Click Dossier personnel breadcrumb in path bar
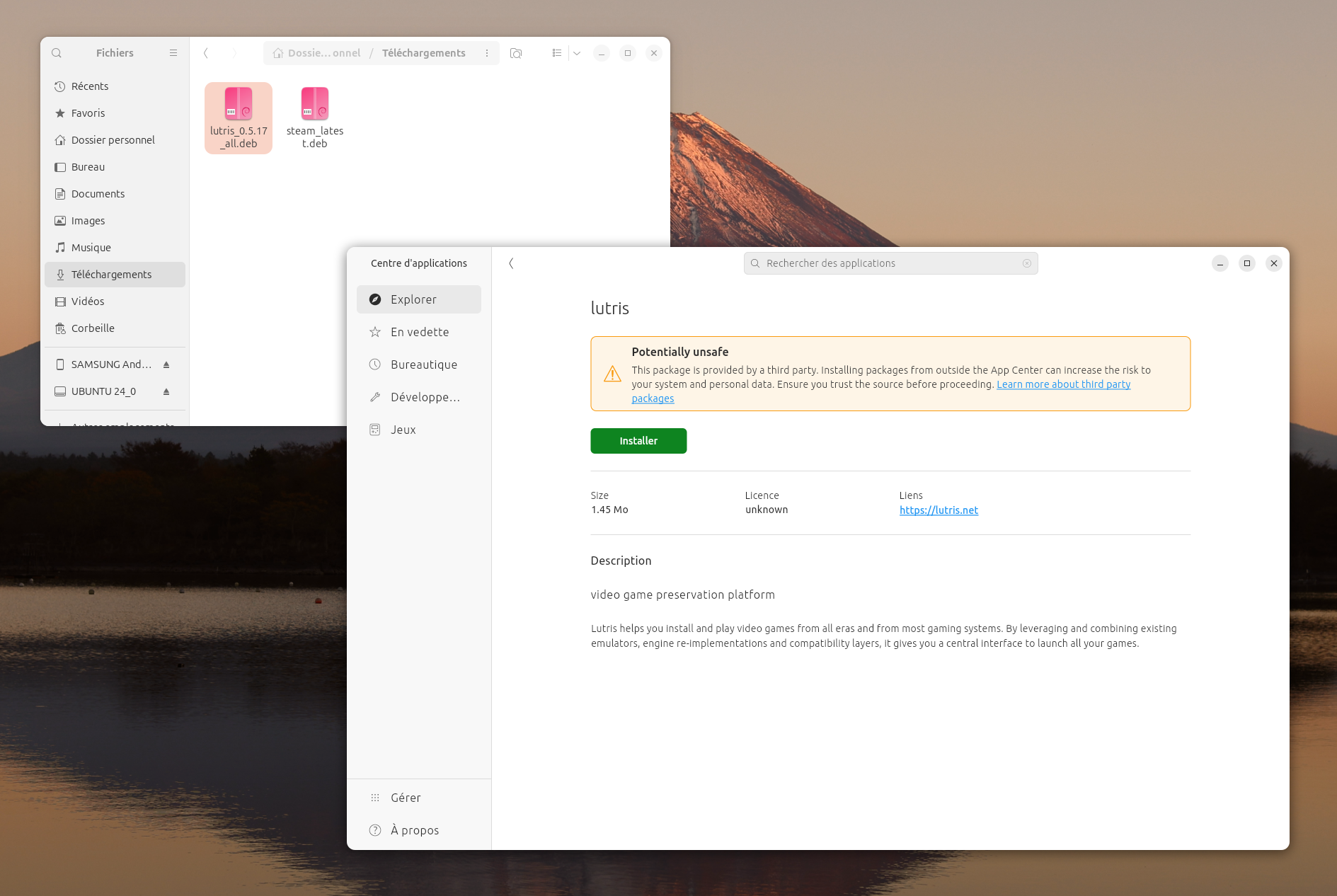This screenshot has width=1337, height=896. tap(316, 53)
